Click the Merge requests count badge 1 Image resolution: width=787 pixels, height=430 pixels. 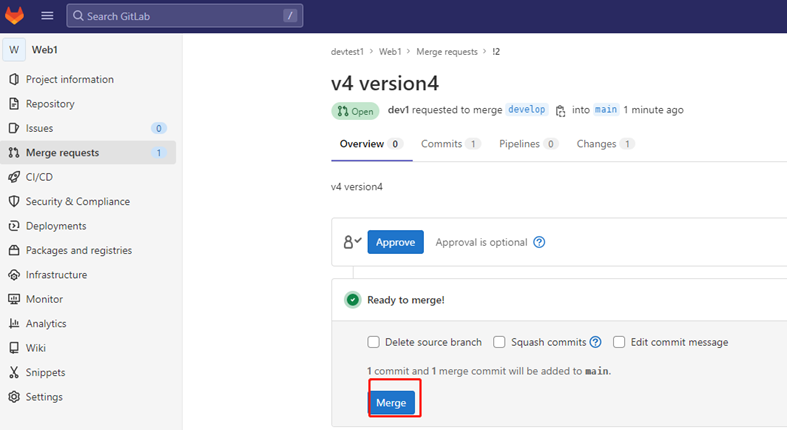click(159, 153)
